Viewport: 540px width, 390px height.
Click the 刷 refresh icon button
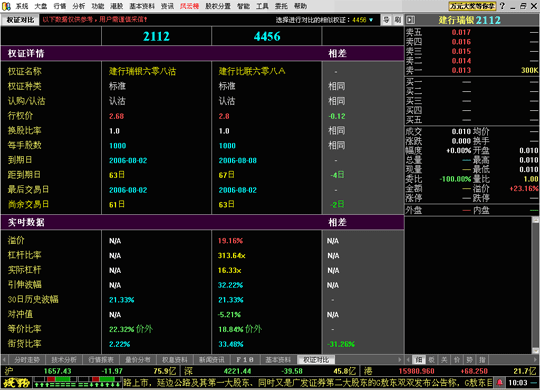[x=398, y=20]
